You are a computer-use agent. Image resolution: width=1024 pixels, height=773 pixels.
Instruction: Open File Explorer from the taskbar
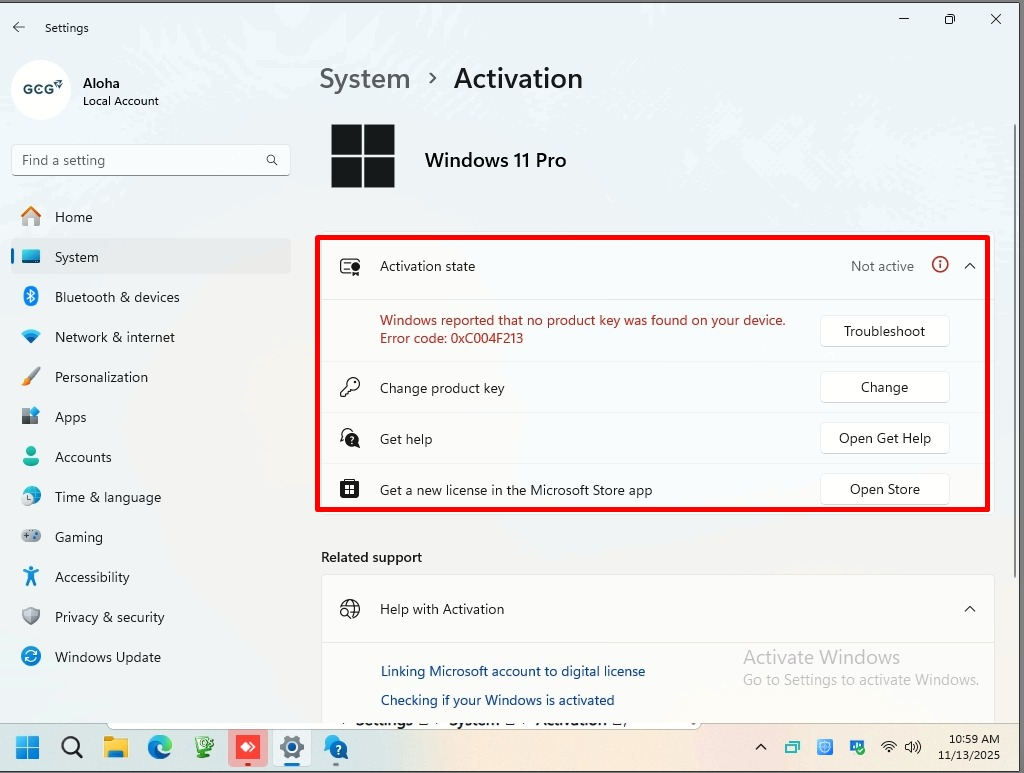(x=116, y=748)
